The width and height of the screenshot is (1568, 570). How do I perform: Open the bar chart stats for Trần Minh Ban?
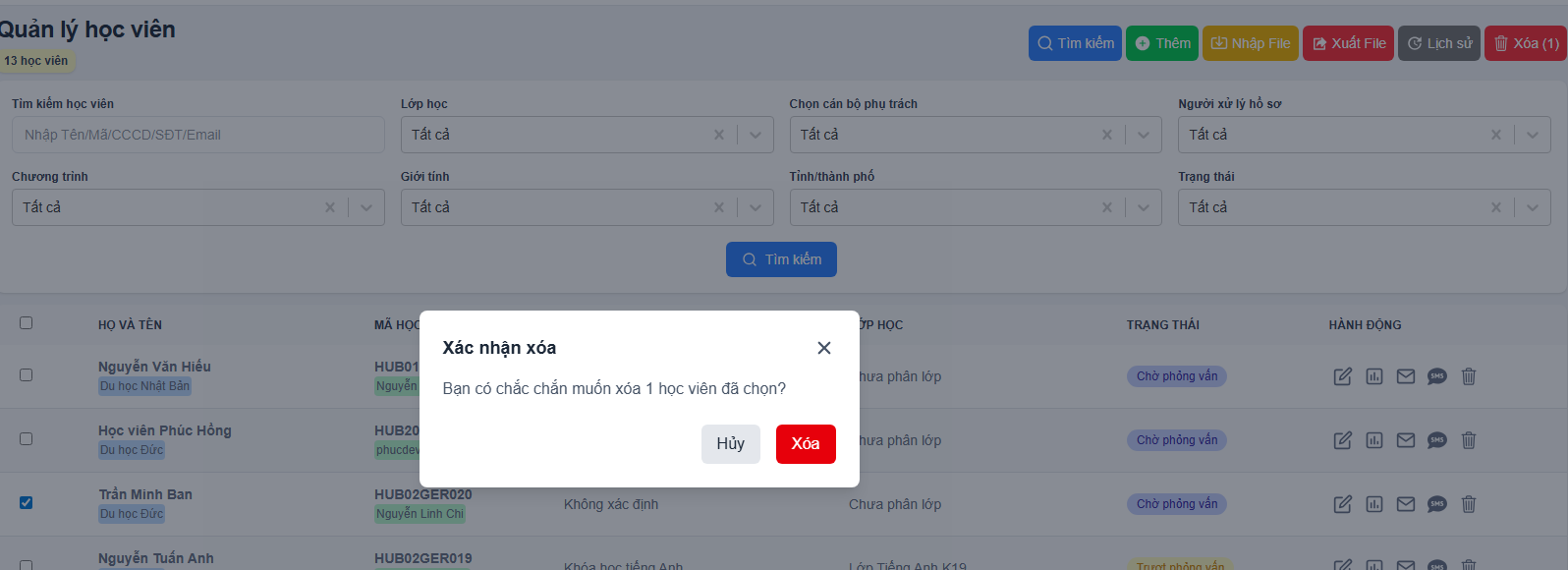tap(1374, 504)
